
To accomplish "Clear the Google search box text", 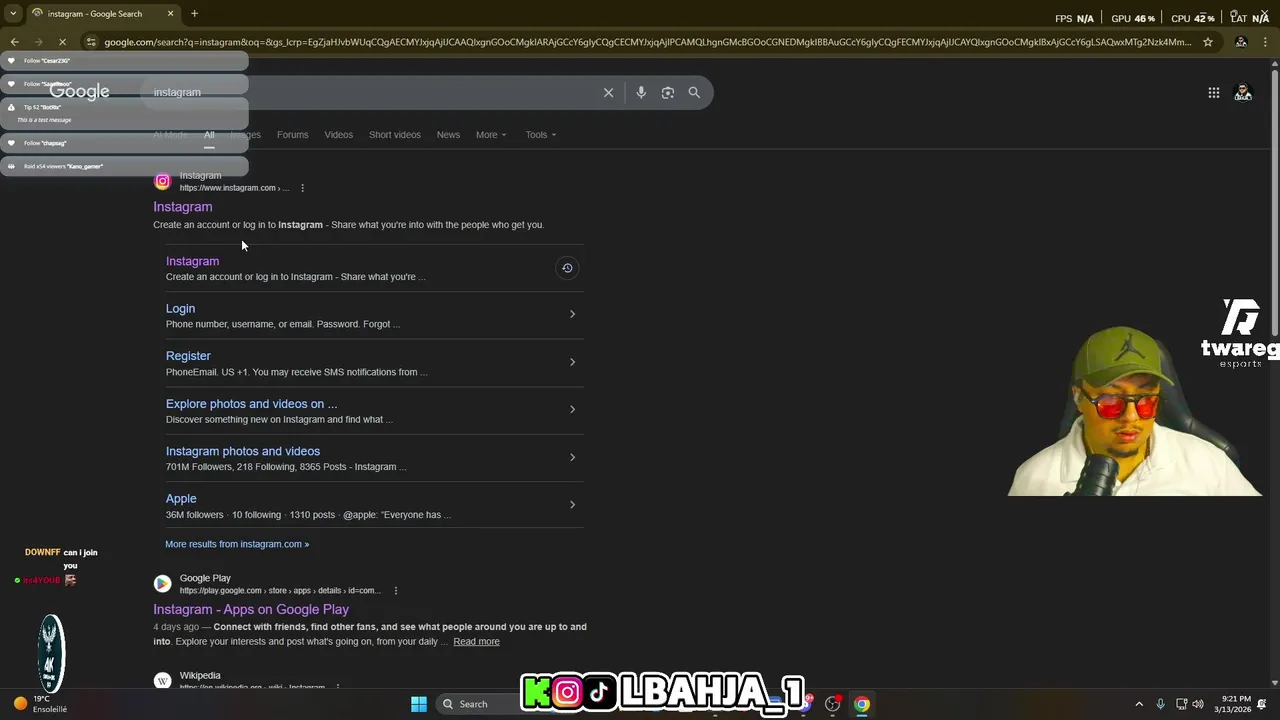I will (608, 92).
